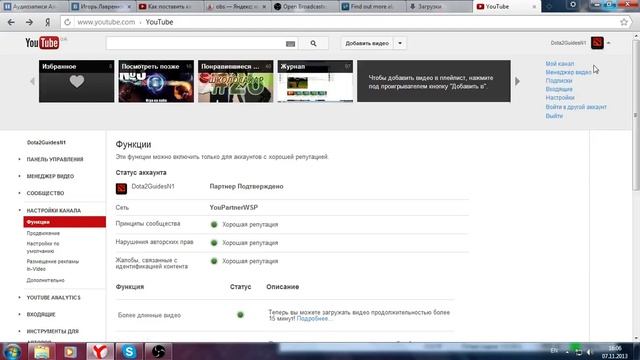Image resolution: width=640 pixels, height=360 pixels.
Task: Select Размещение рекламы In-Video sidebar item
Action: coord(53,265)
